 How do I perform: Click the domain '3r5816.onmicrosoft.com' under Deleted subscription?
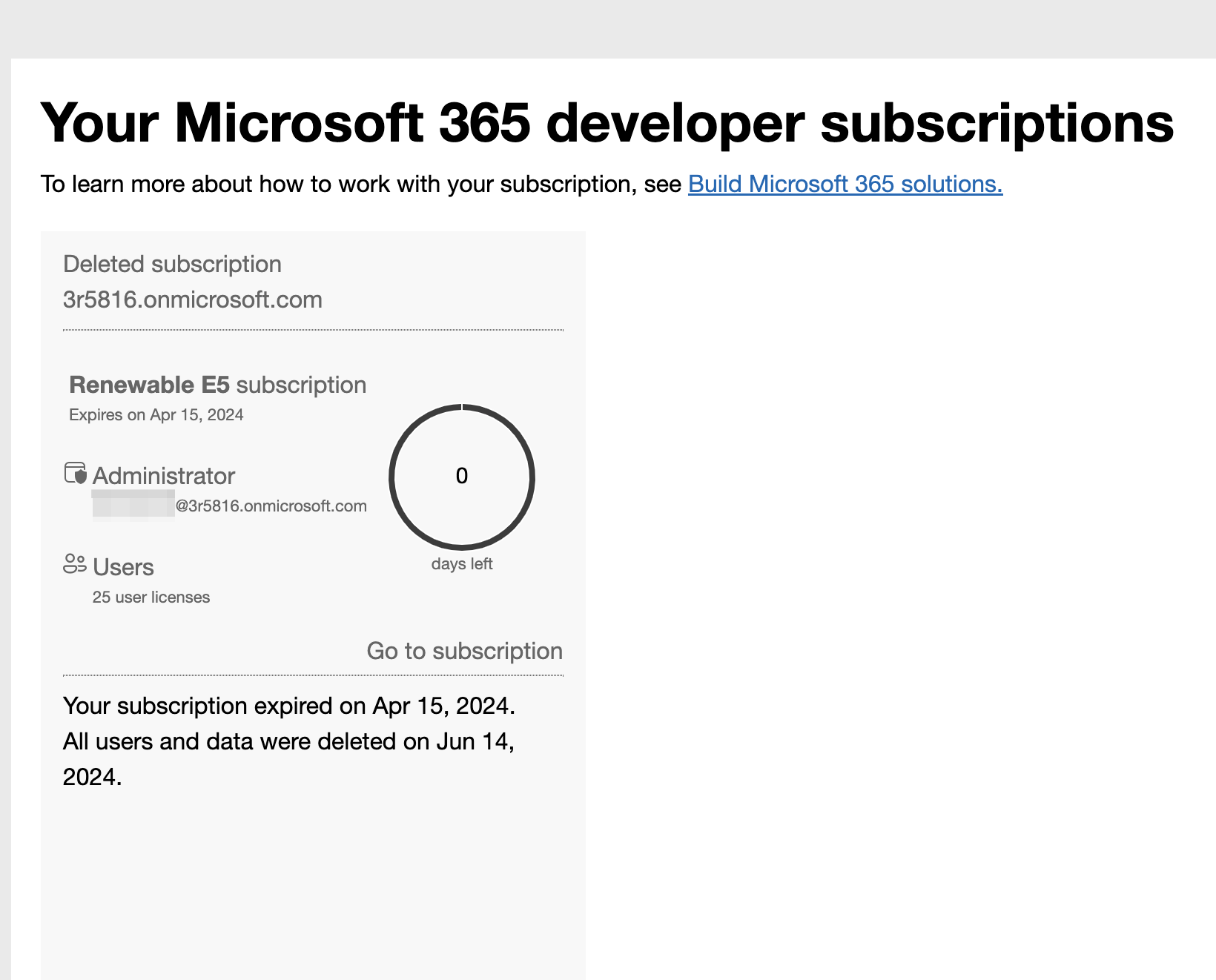(193, 299)
